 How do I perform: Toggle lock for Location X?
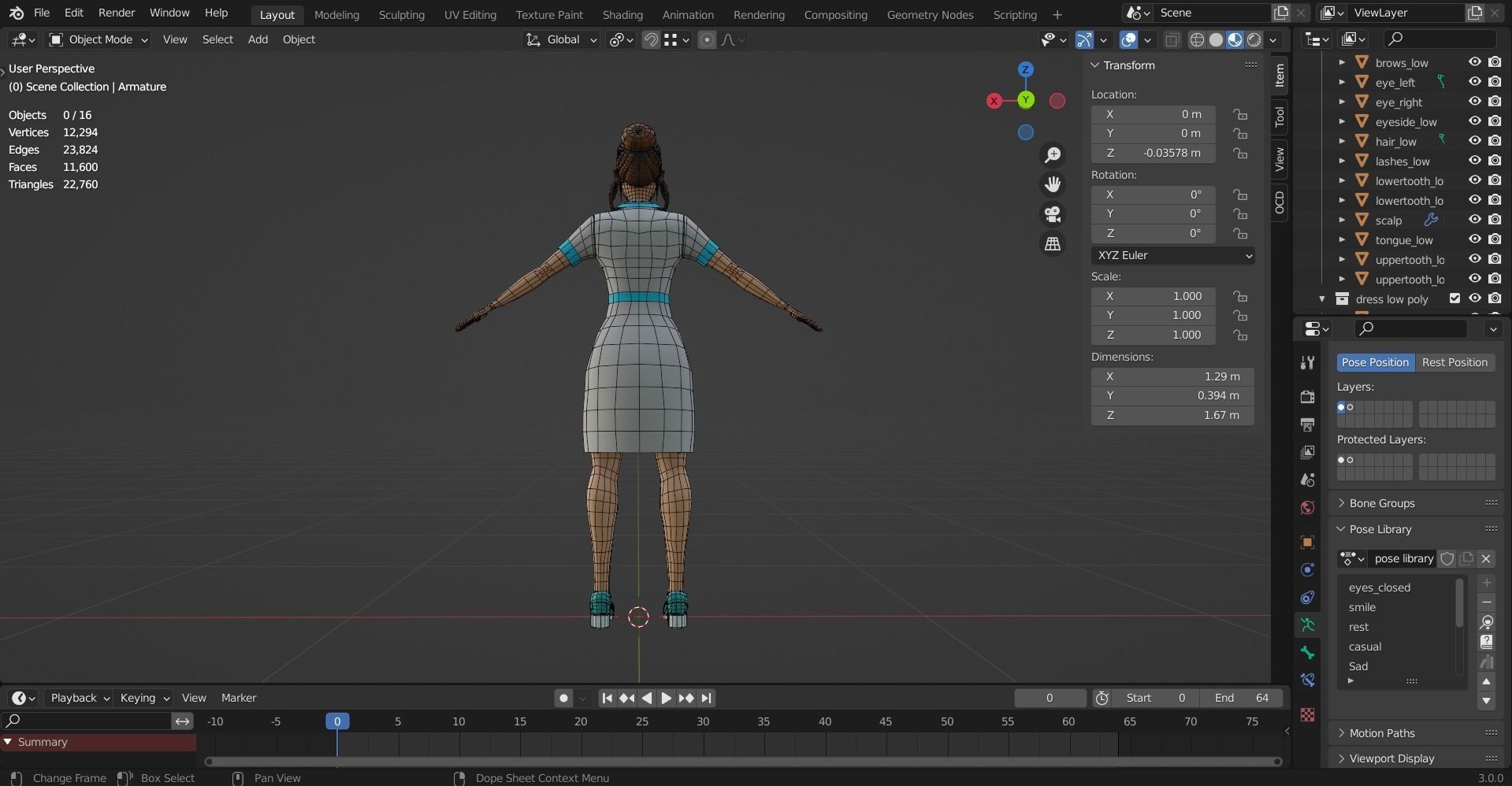point(1240,114)
